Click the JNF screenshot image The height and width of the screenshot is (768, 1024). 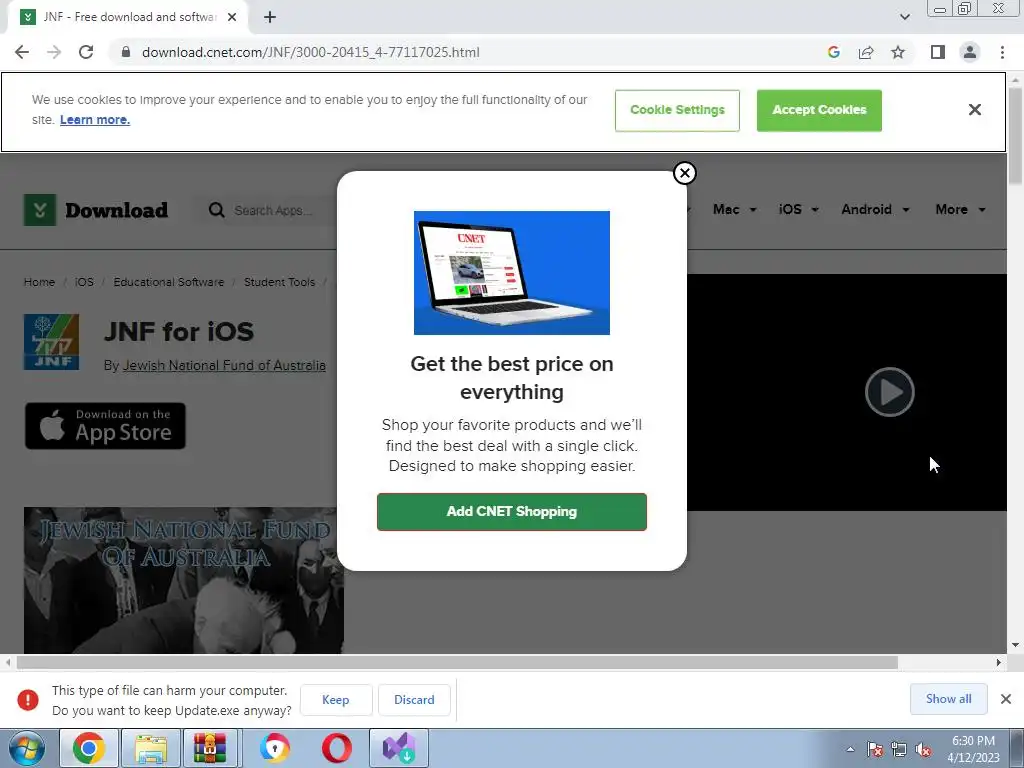tap(184, 580)
